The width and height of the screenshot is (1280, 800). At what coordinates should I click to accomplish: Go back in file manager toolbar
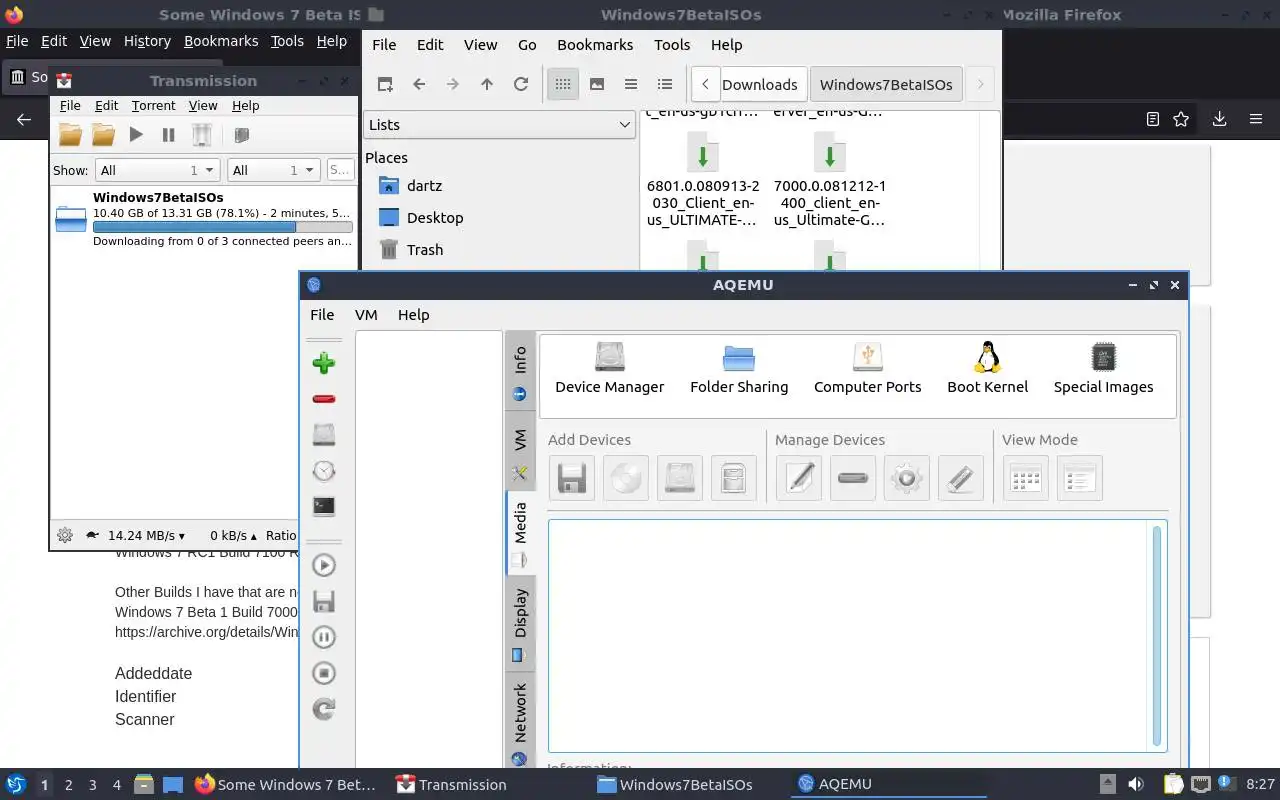tap(419, 84)
